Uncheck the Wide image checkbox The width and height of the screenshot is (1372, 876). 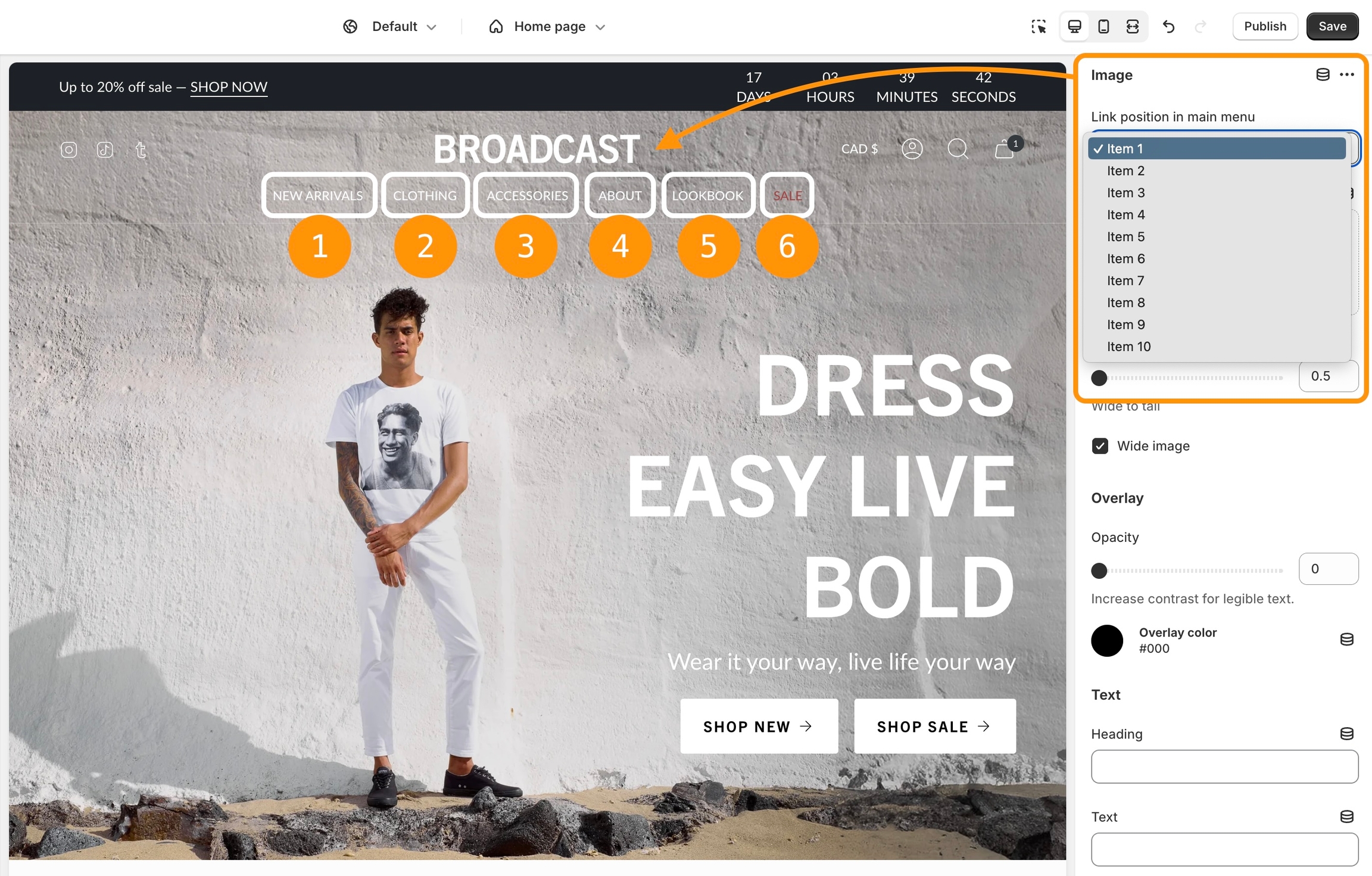click(x=1100, y=446)
